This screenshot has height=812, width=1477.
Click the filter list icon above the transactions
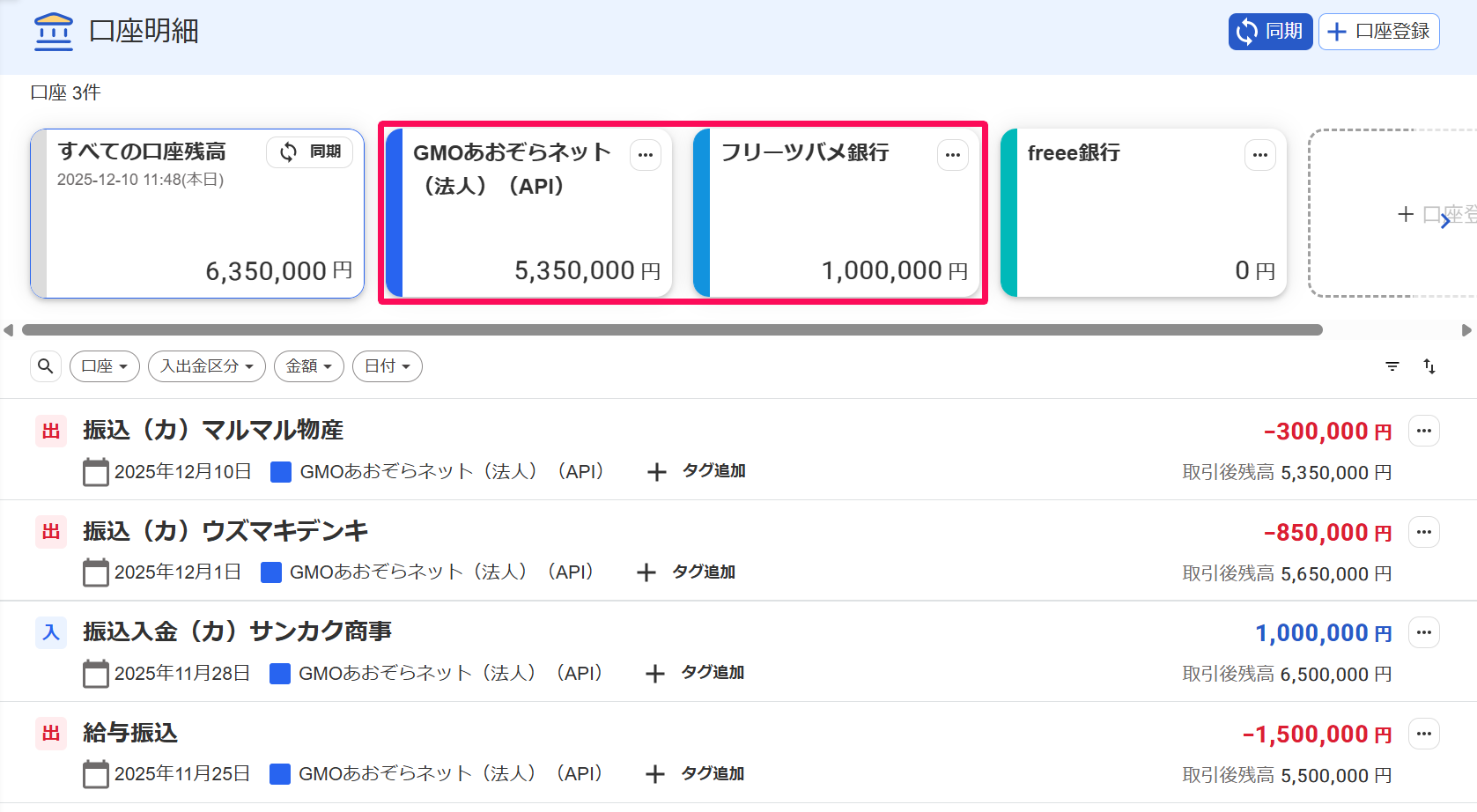click(x=1392, y=366)
